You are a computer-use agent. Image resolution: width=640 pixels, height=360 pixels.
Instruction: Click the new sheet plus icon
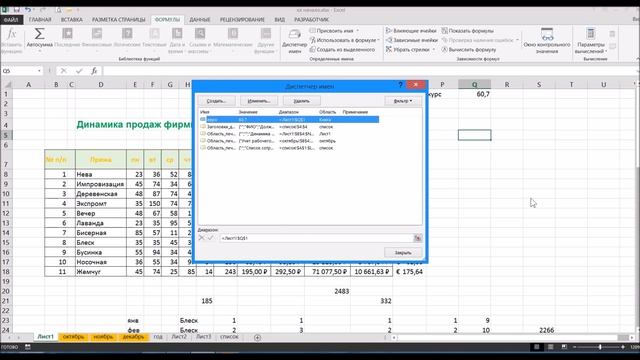click(258, 337)
